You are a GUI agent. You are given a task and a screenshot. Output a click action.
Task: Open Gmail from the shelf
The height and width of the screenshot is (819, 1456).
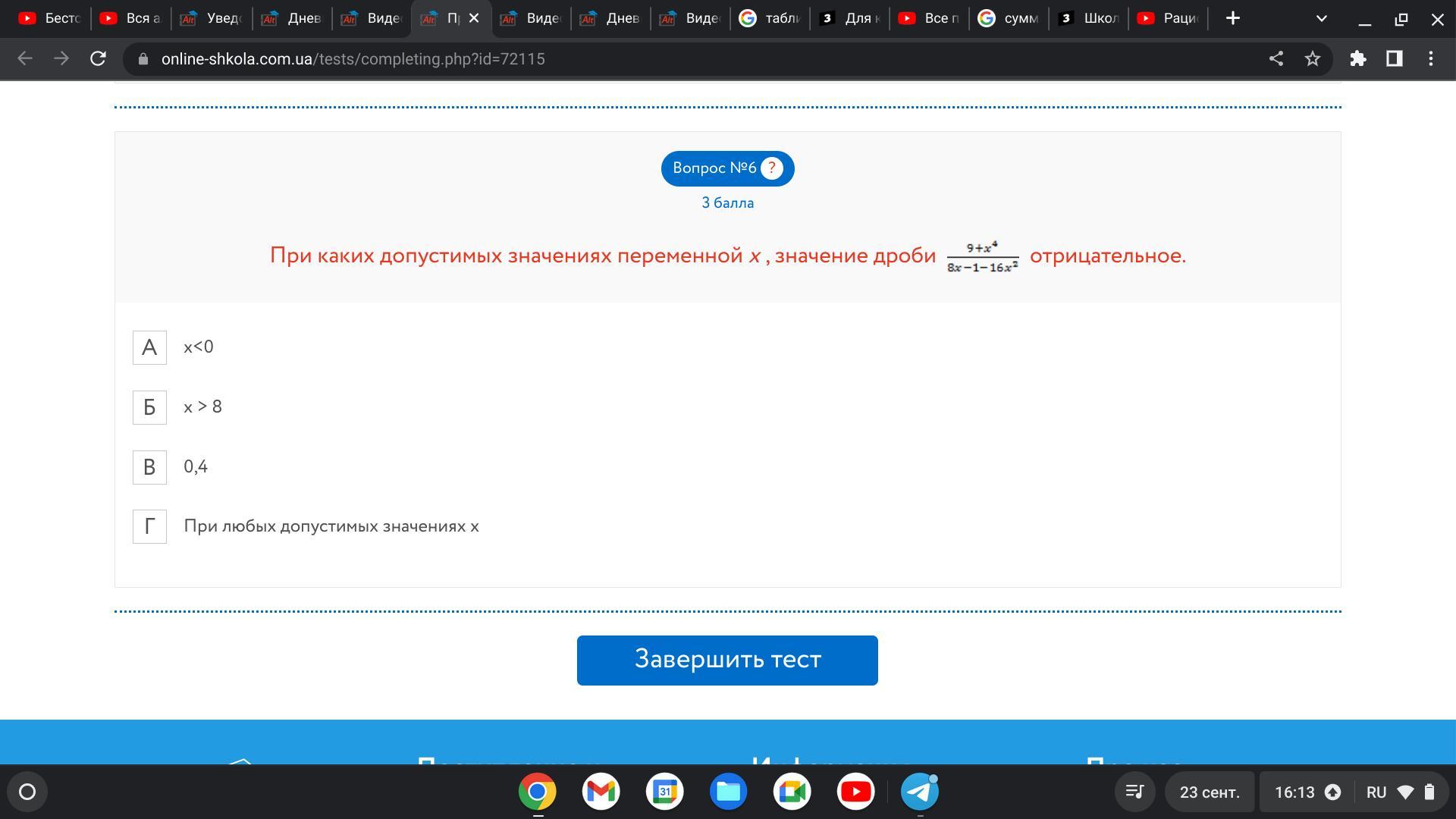[601, 792]
